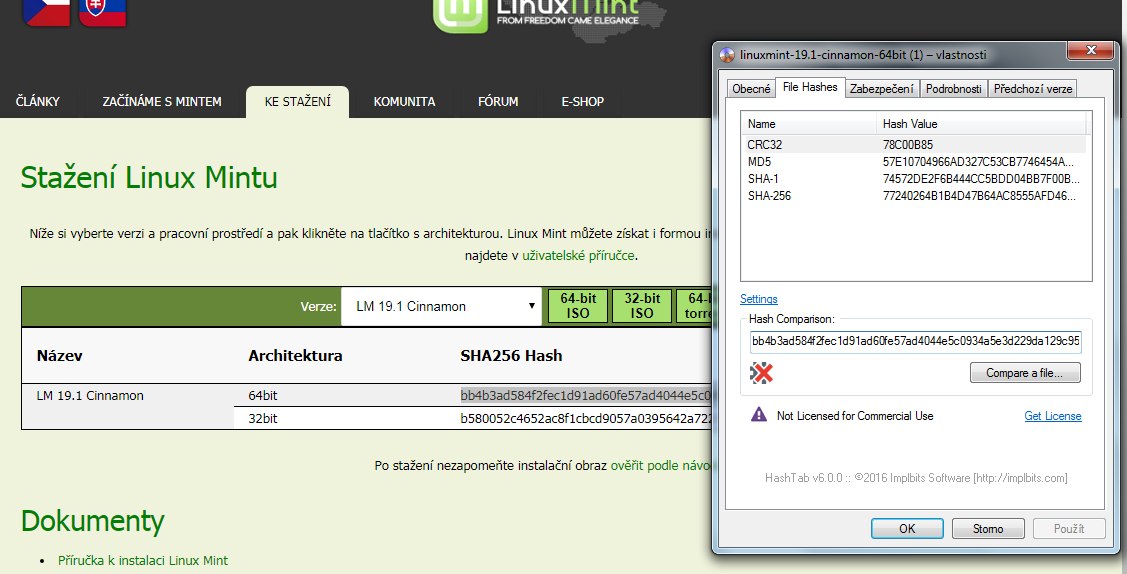This screenshot has height=574, width=1127.
Task: Open the HashTab Settings link
Action: point(759,299)
